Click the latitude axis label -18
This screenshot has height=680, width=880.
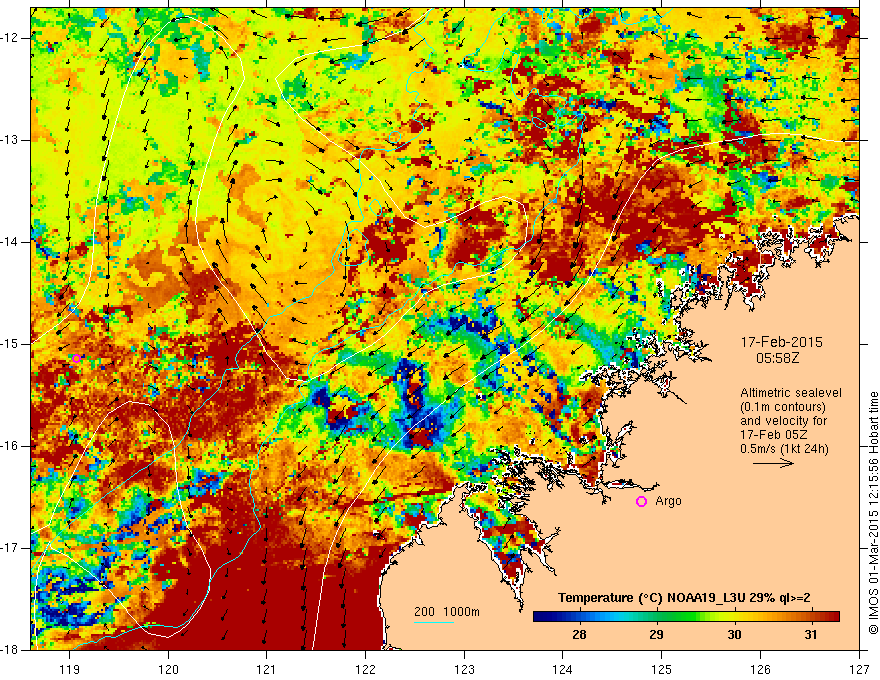pos(11,650)
